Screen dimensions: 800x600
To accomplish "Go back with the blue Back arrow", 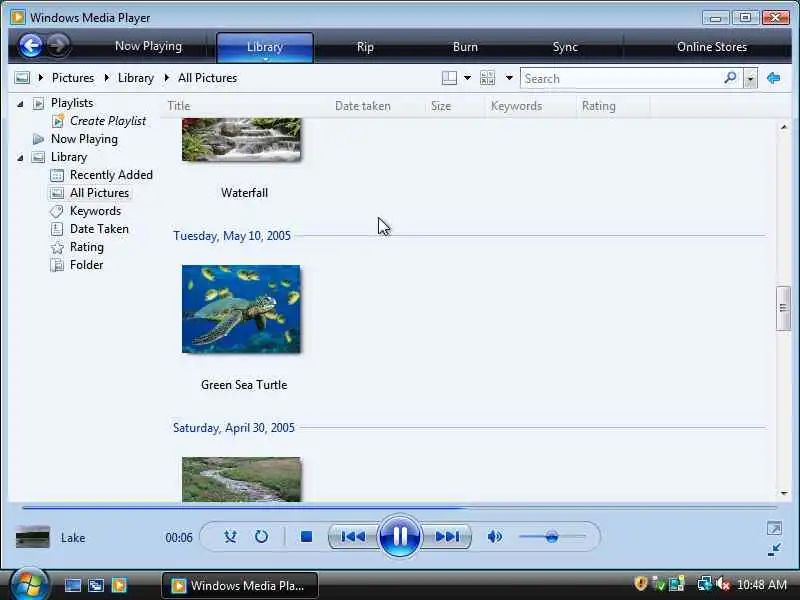I will (31, 46).
